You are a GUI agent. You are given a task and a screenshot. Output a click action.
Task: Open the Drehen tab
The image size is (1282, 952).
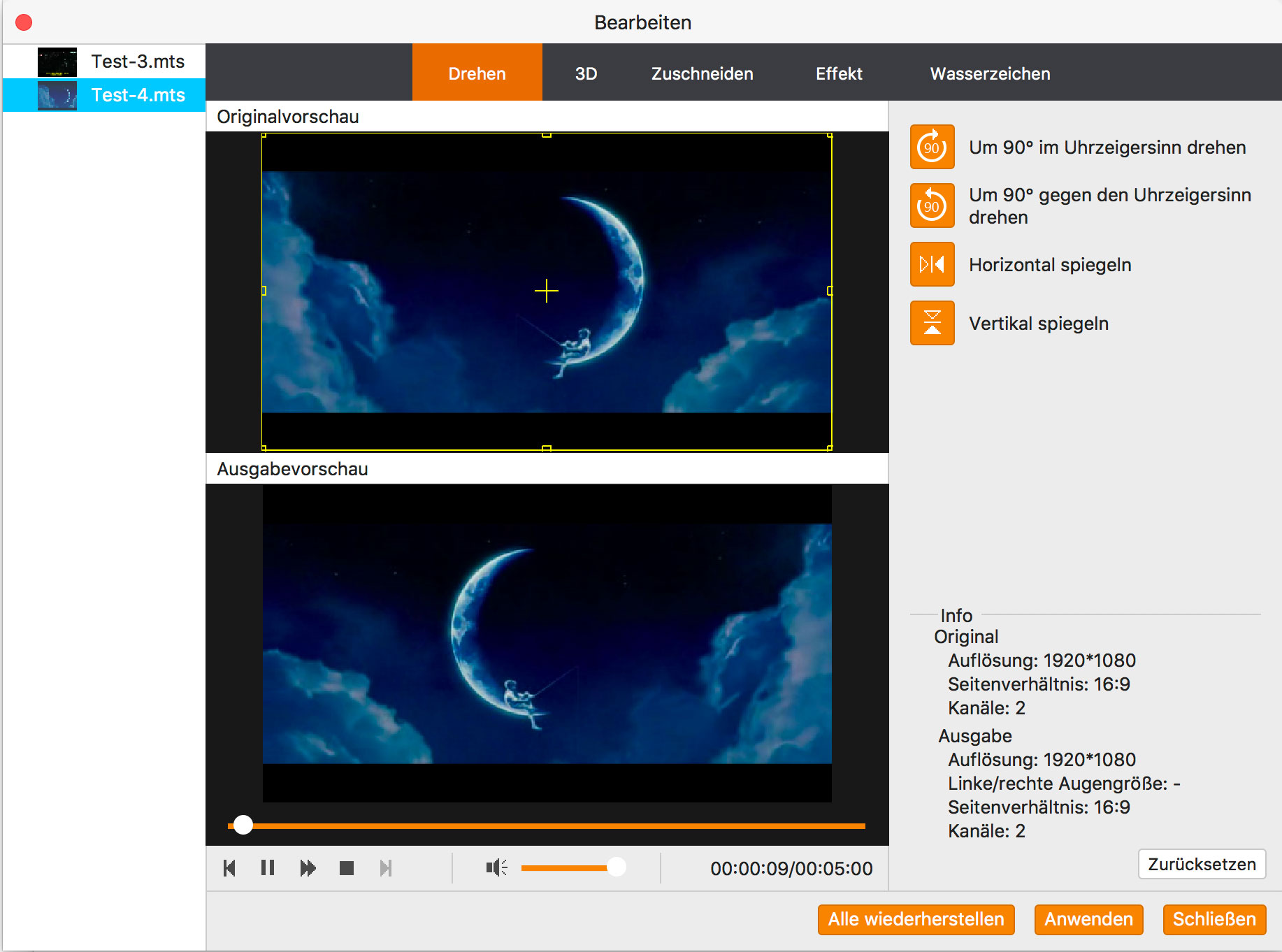click(x=477, y=73)
